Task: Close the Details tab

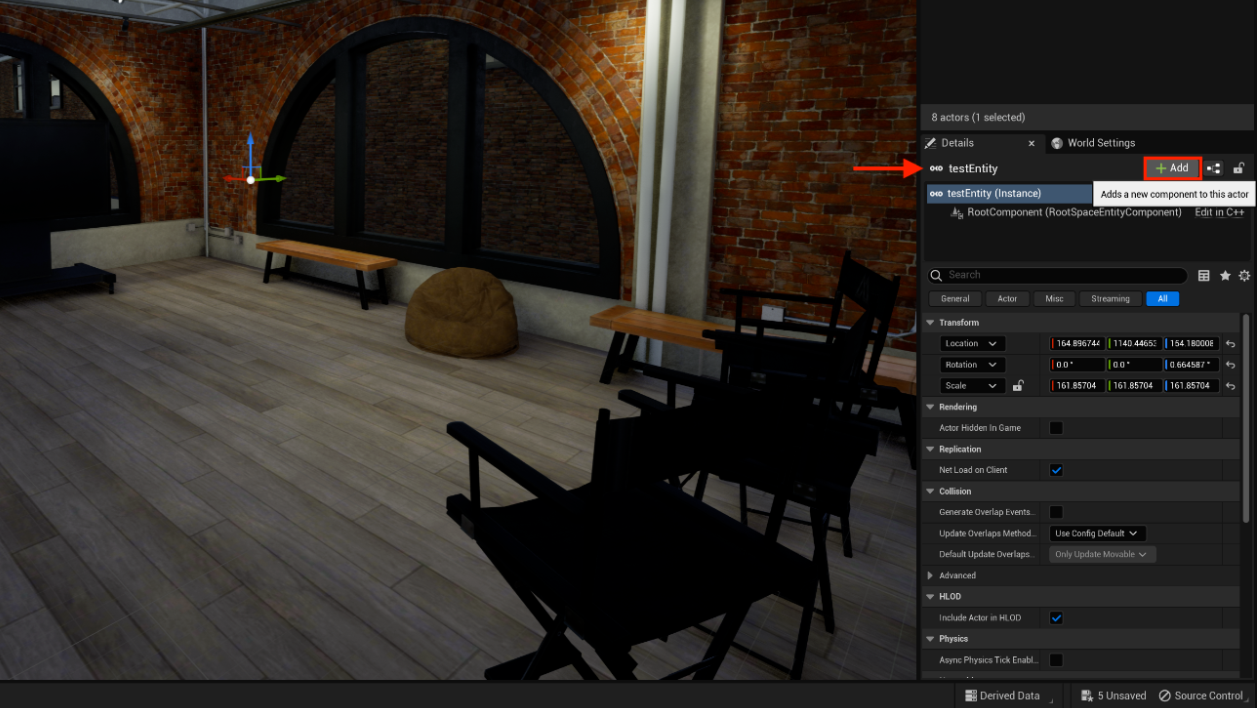Action: pos(1032,143)
